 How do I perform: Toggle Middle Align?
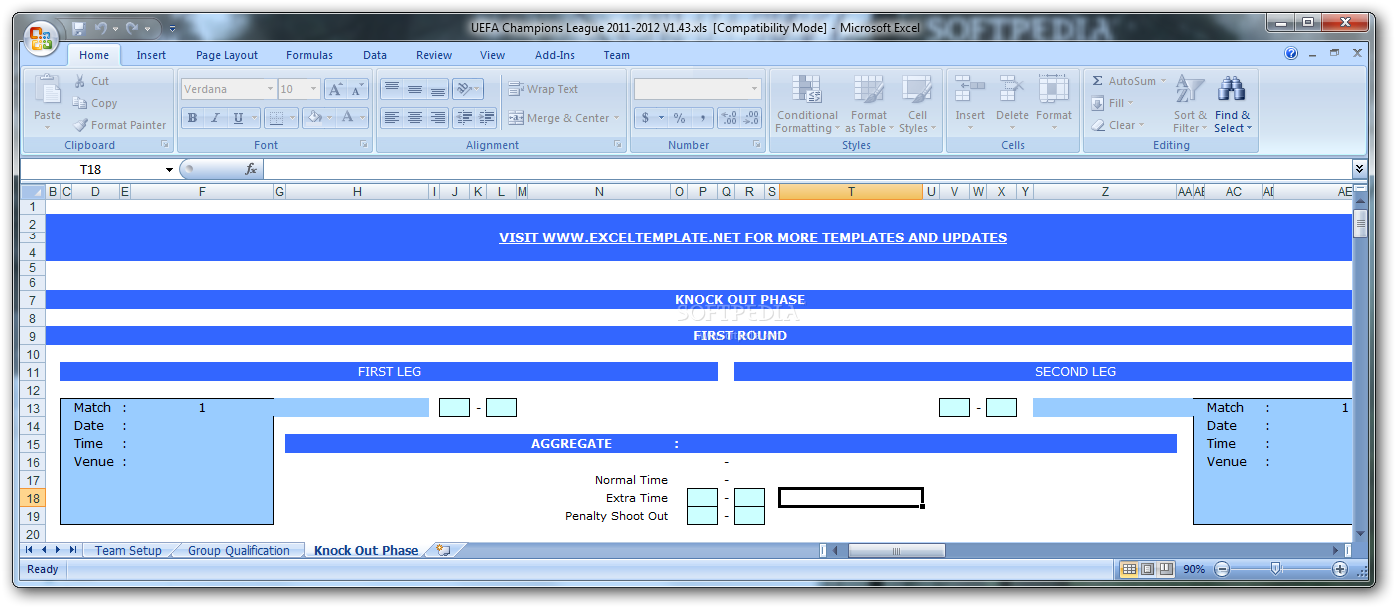[x=414, y=89]
